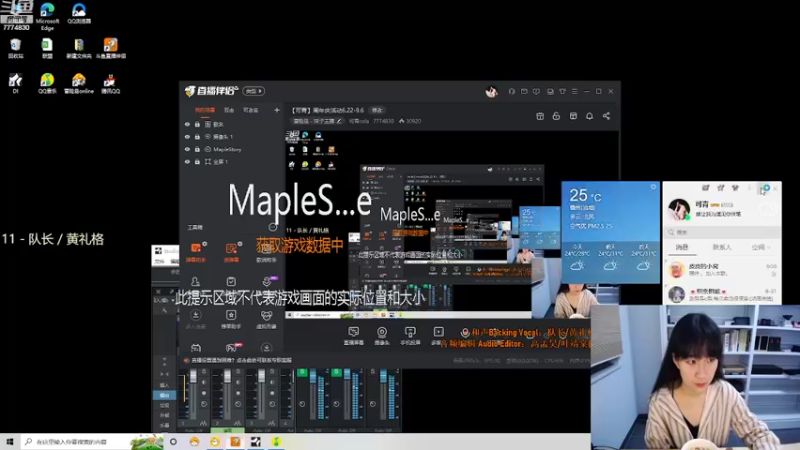Open the headset support icon in companion title bar

tap(512, 91)
